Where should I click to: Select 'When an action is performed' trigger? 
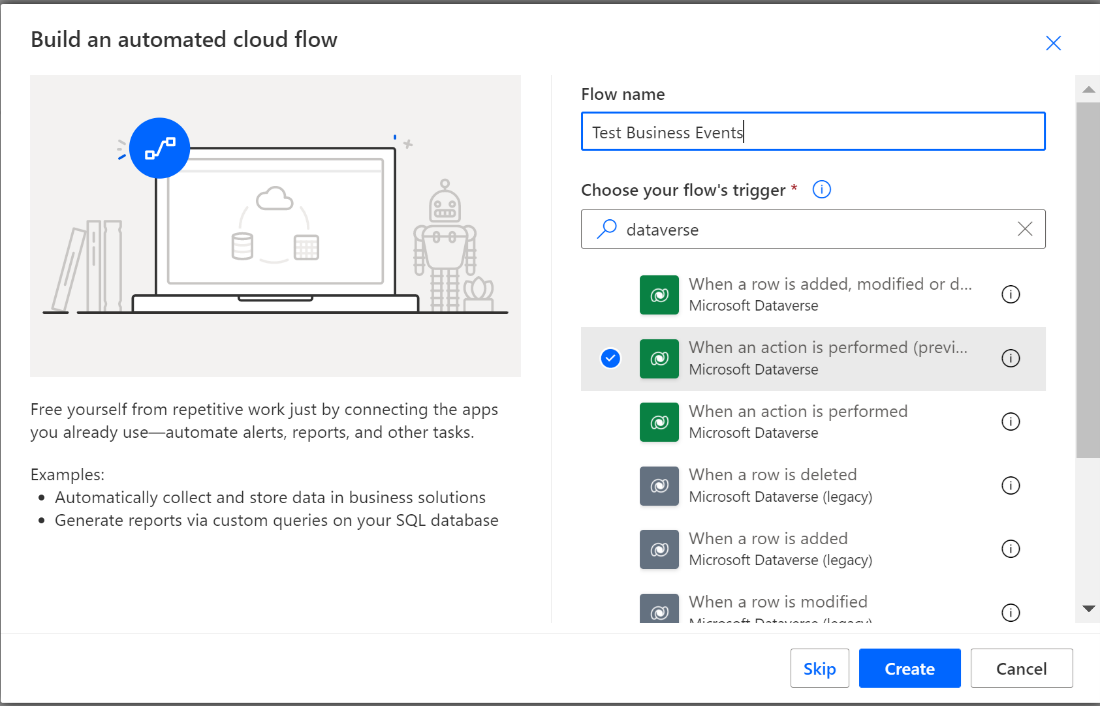pyautogui.click(x=798, y=421)
